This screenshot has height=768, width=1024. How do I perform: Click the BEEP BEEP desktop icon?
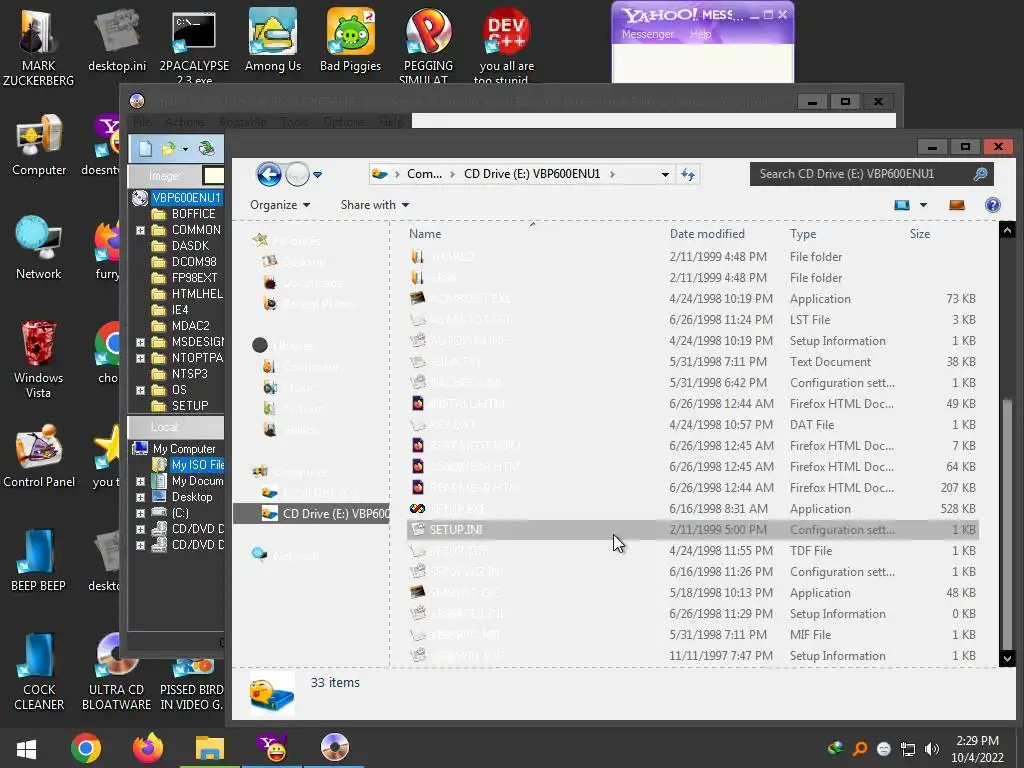click(x=38, y=560)
